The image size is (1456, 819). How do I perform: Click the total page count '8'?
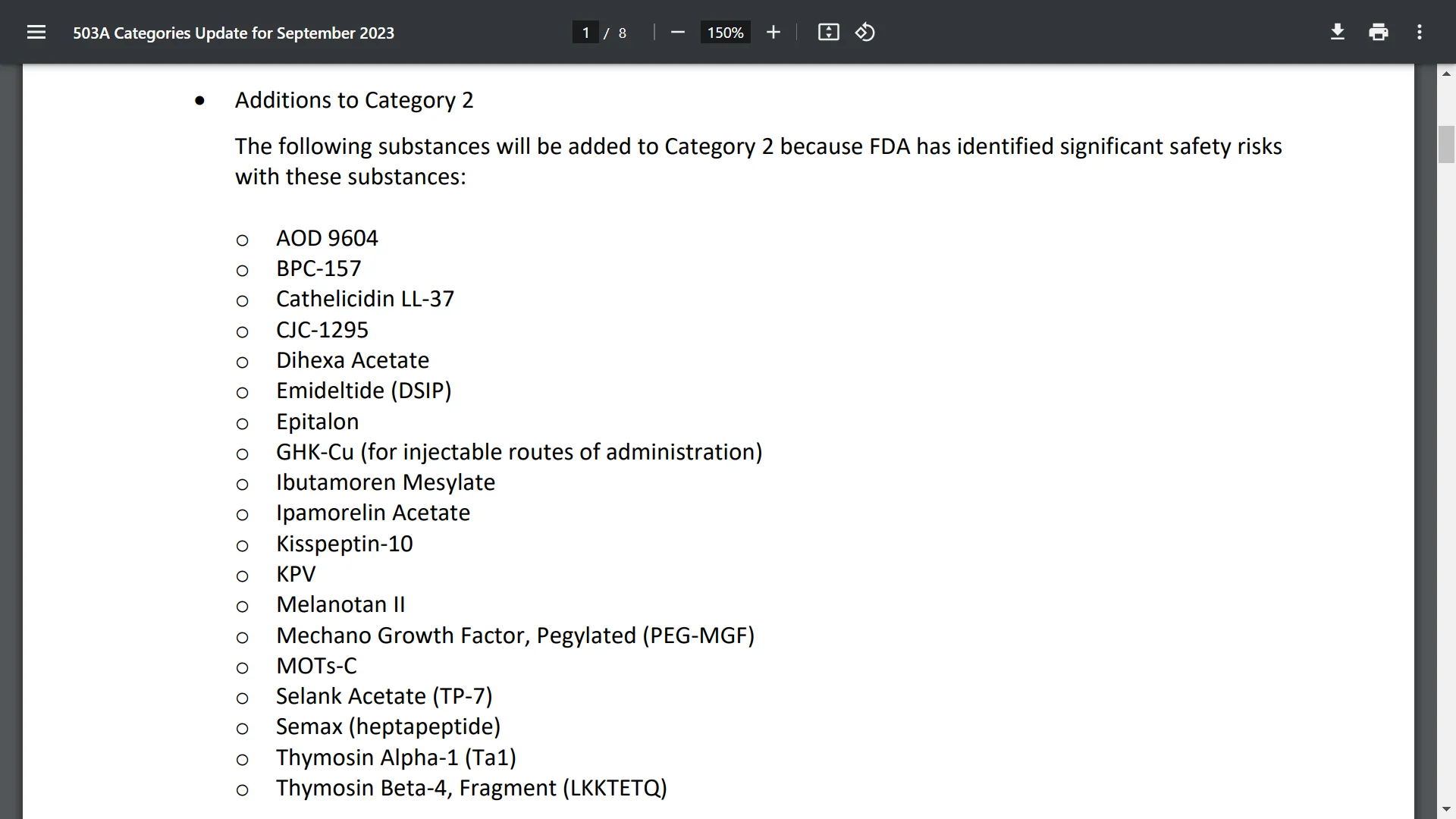click(623, 33)
